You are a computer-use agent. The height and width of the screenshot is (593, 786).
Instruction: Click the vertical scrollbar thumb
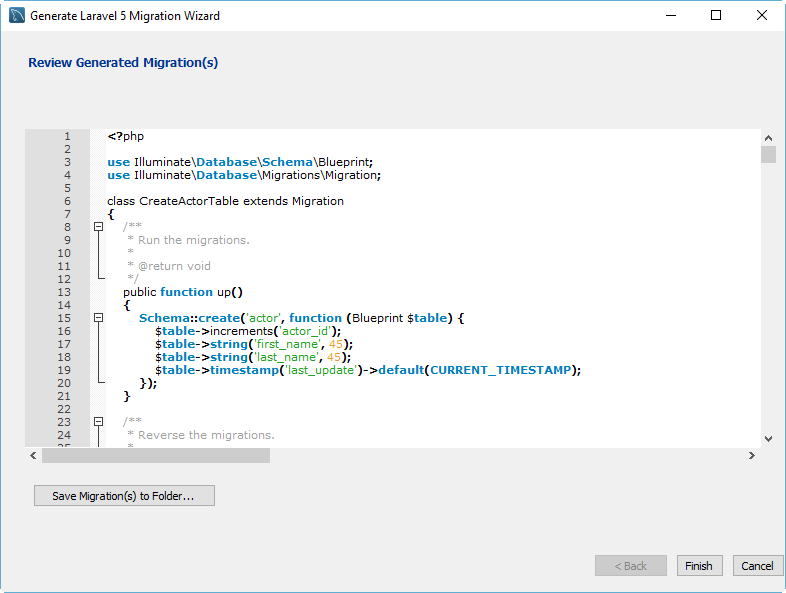coord(768,154)
